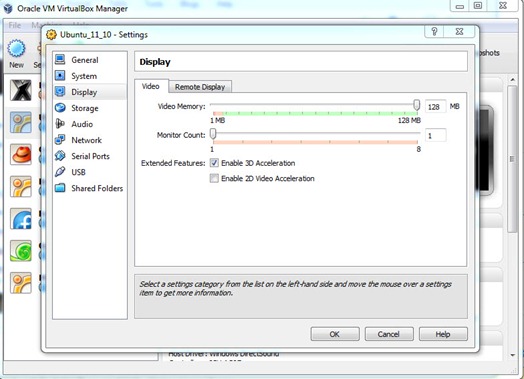Select the Fedora VM icon in the list
This screenshot has height=379, width=524.
pyautogui.click(x=21, y=219)
